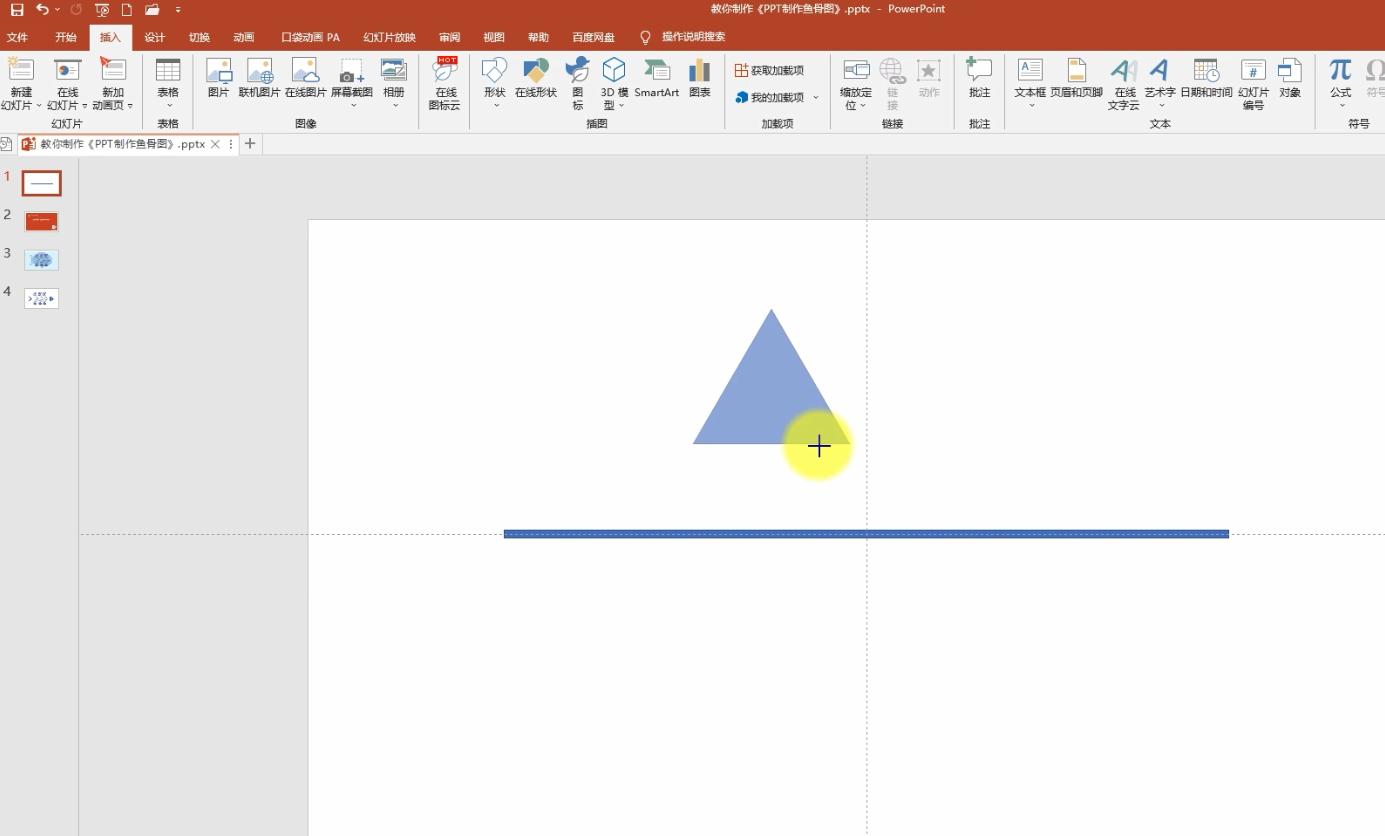The image size is (1385, 836).
Task: Start slideshow from beginning via quick access icon
Action: (x=102, y=10)
